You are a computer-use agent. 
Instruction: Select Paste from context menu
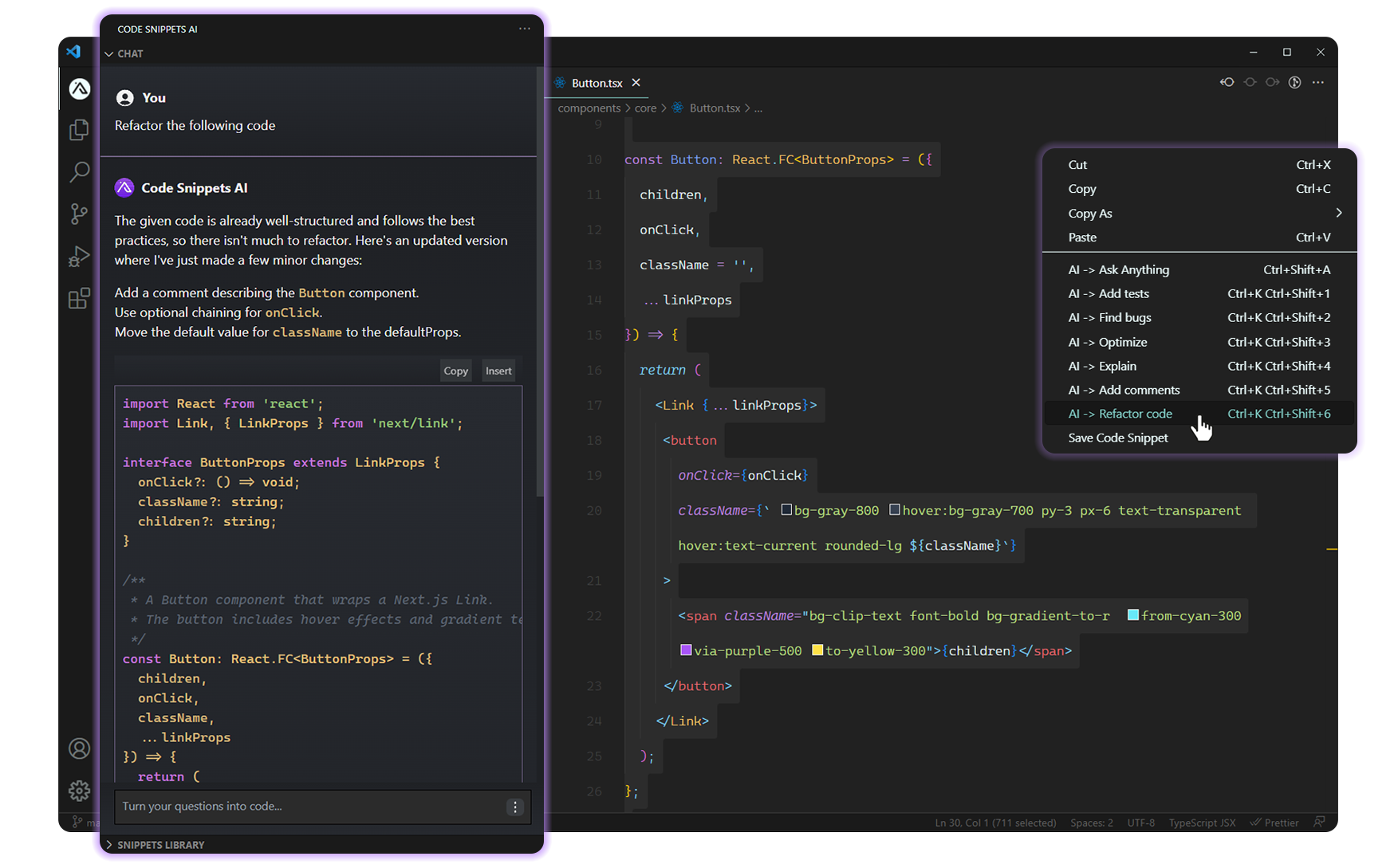point(1199,238)
